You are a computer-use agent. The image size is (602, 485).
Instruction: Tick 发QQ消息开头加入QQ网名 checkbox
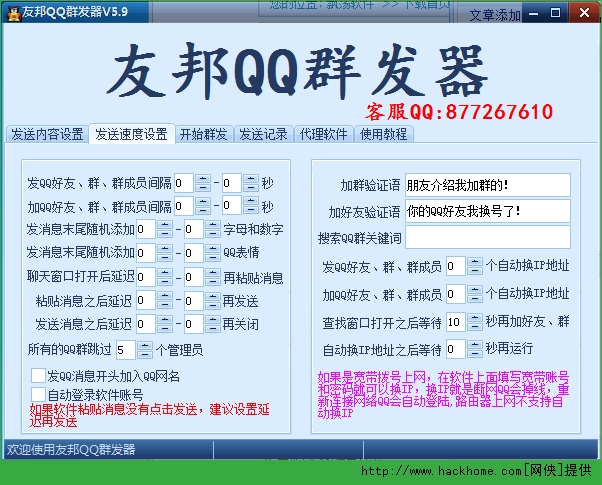pos(38,376)
